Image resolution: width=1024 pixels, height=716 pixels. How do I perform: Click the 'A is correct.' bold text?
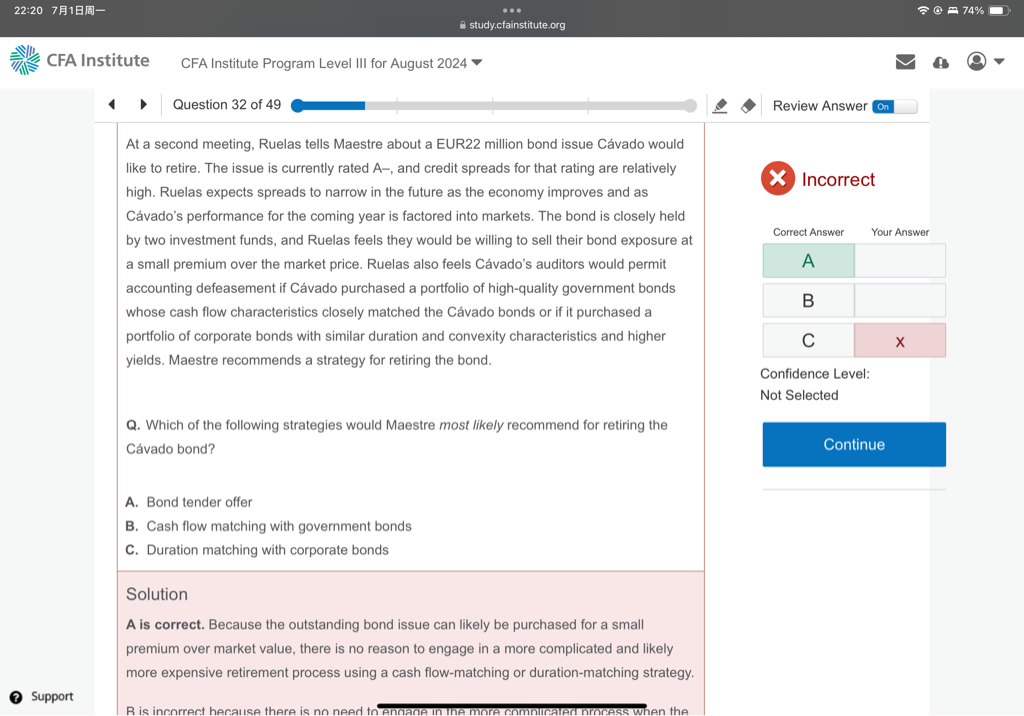(x=165, y=625)
